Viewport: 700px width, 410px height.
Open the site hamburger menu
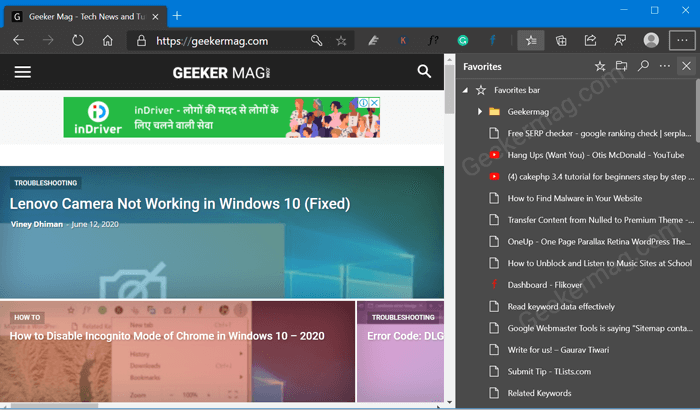22,72
